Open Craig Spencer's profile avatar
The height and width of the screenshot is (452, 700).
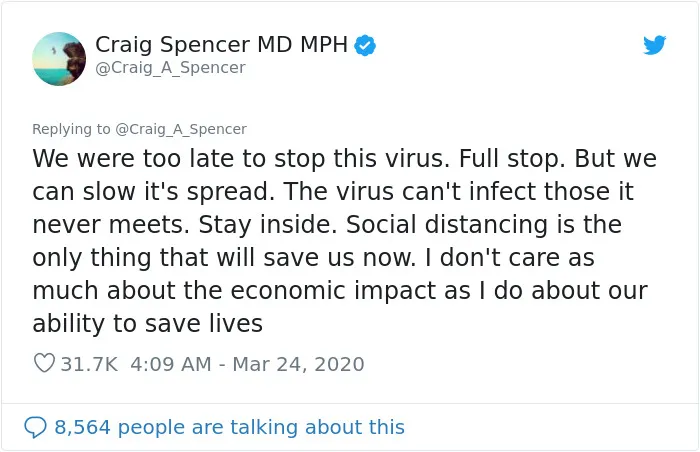click(x=59, y=59)
